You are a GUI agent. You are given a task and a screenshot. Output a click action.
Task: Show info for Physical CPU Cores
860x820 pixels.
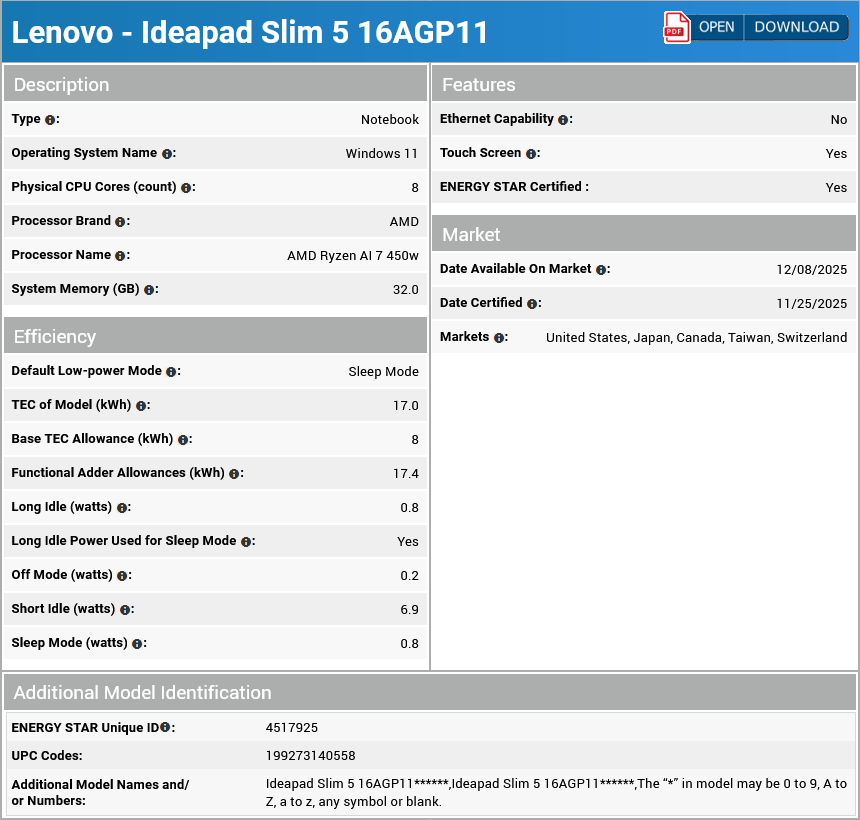tap(186, 188)
